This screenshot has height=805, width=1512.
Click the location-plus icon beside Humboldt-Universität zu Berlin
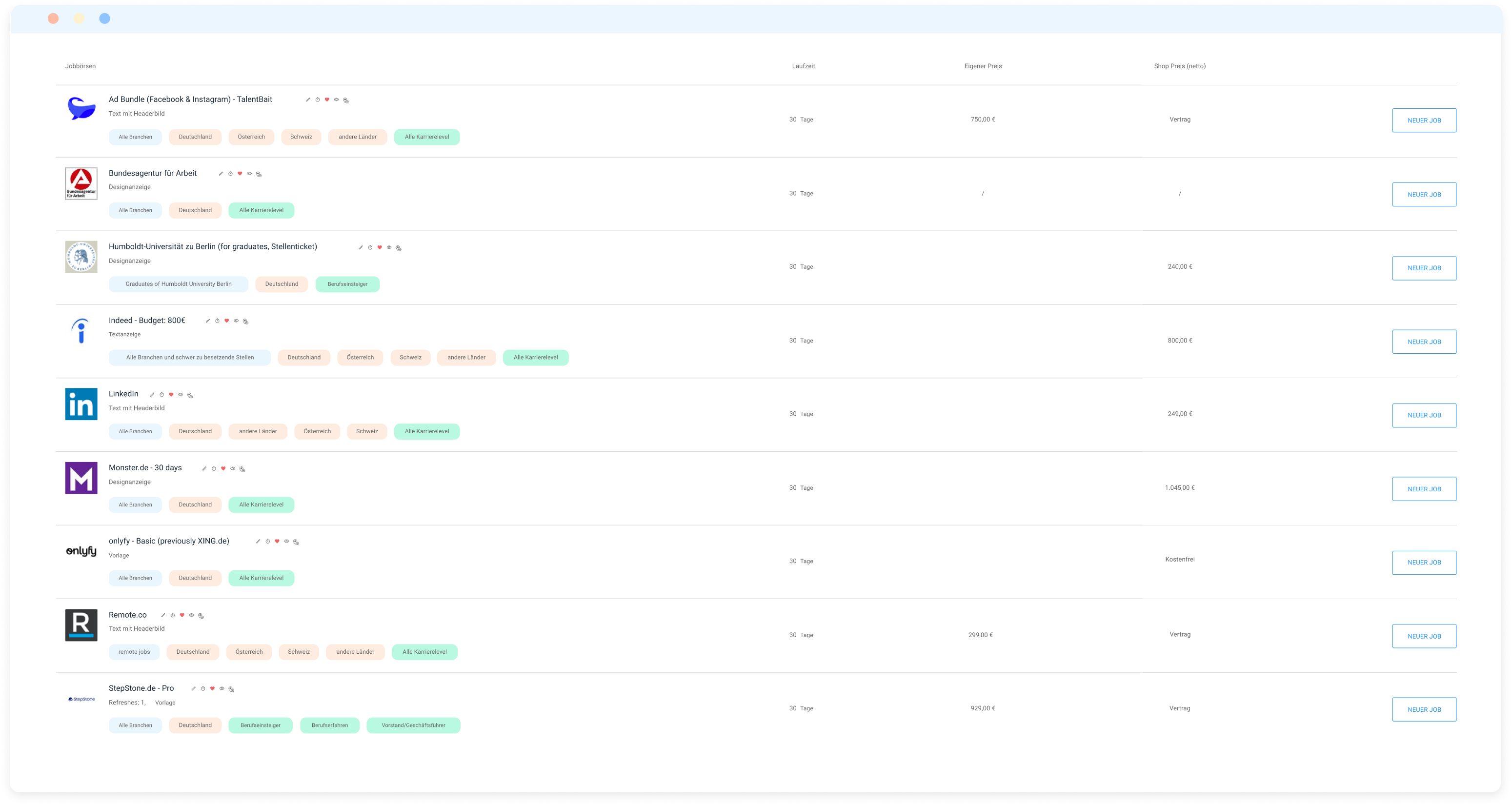(x=399, y=248)
